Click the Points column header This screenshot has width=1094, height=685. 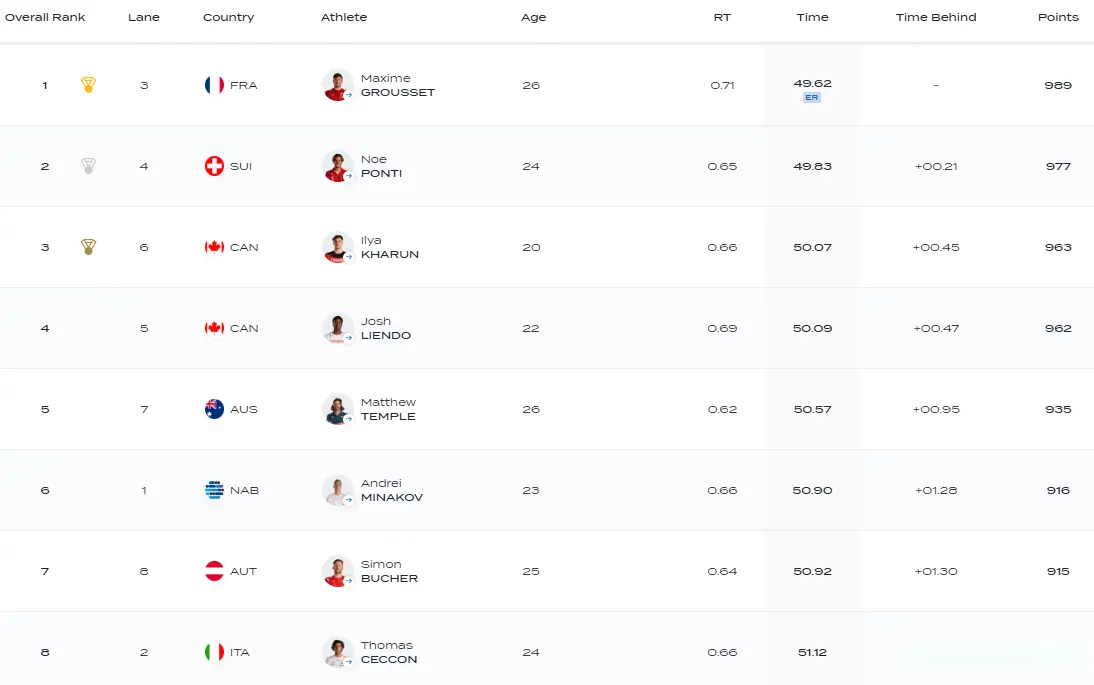pos(1058,17)
